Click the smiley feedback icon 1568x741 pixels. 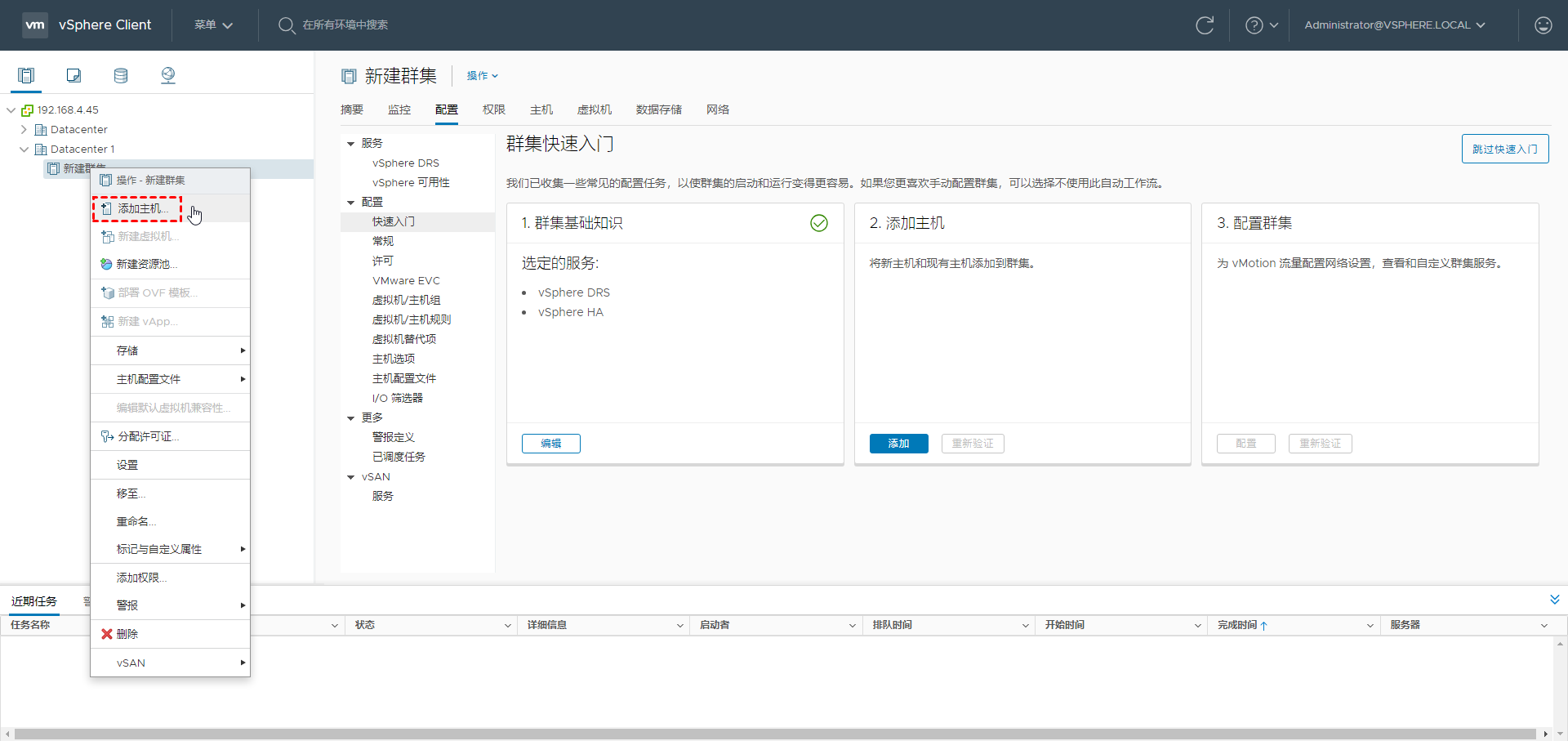pos(1543,25)
